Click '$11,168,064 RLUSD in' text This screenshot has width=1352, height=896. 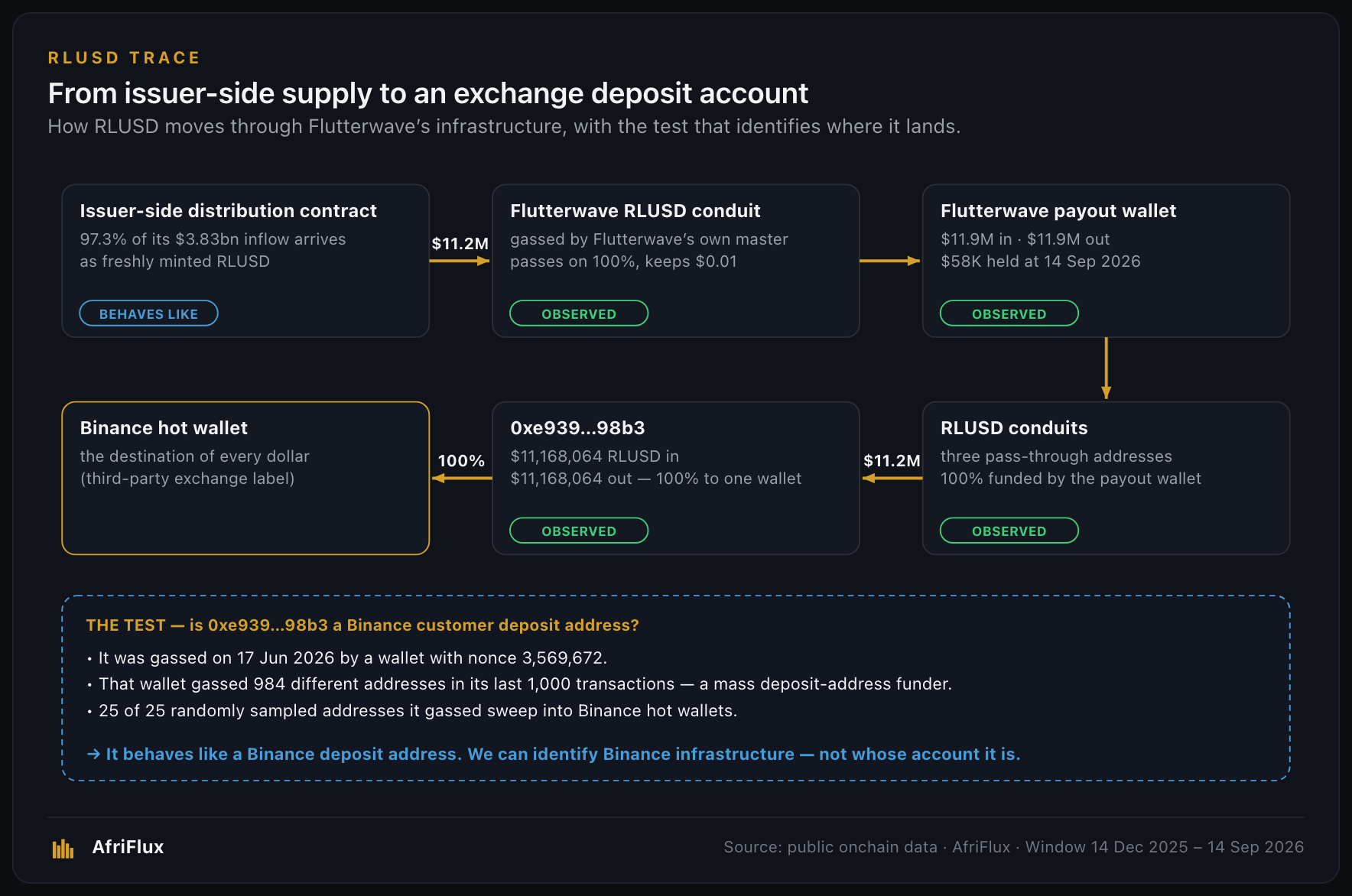coord(594,456)
